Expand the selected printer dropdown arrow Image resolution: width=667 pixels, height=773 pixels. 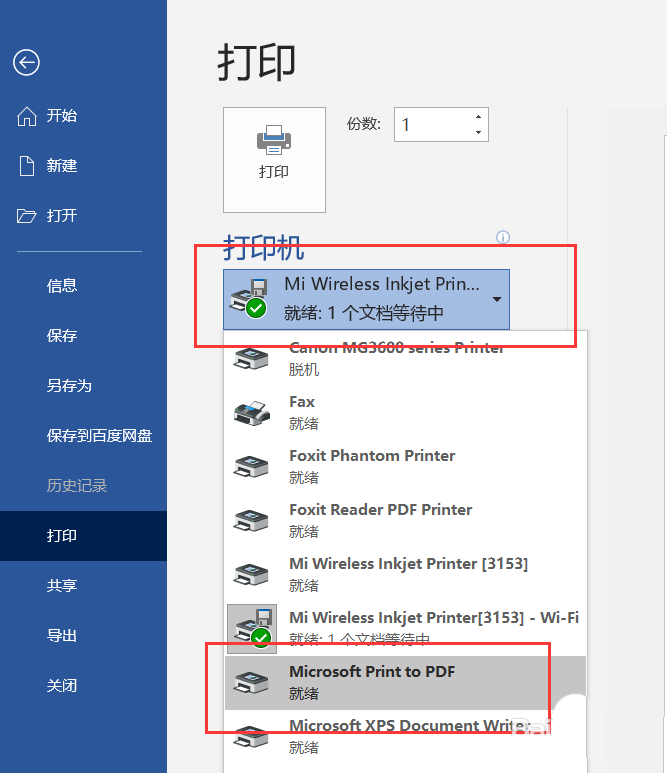(497, 299)
